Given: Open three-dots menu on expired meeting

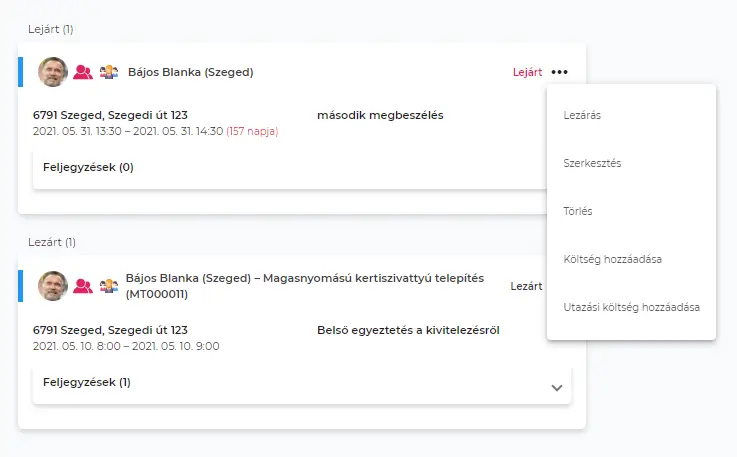Looking at the screenshot, I should coord(559,72).
